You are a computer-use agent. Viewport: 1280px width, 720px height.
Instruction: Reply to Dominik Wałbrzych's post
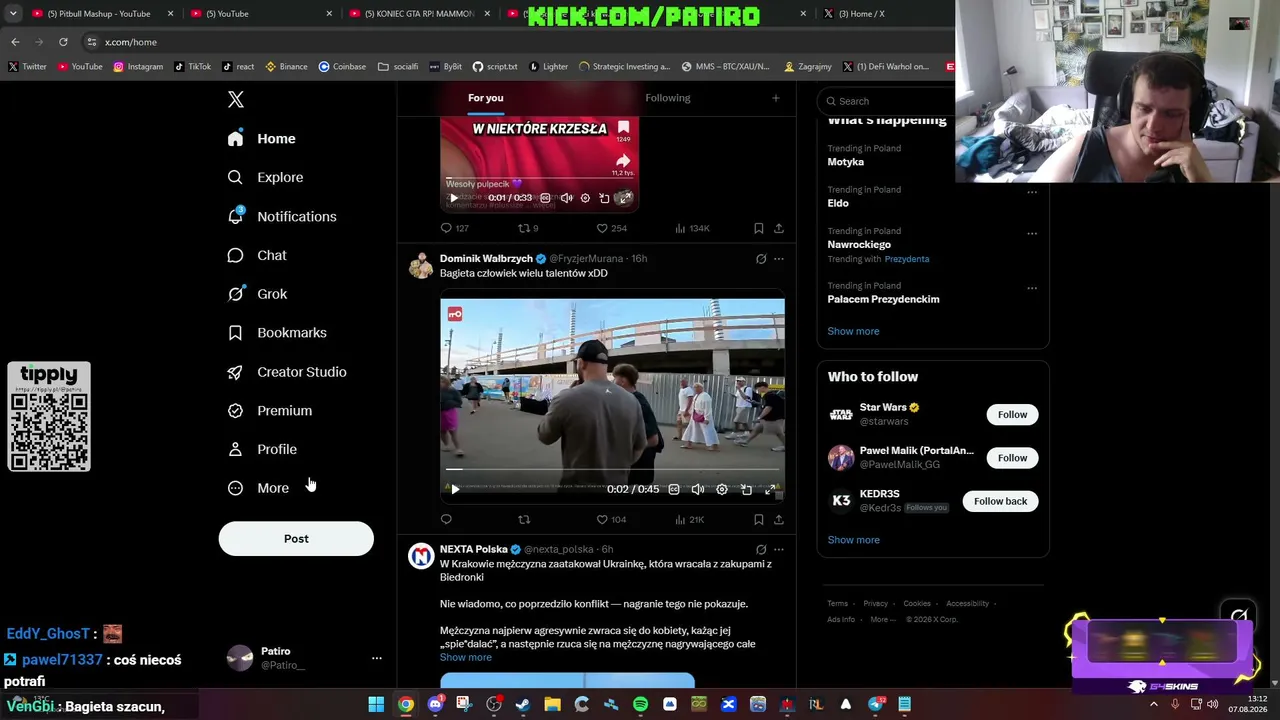coord(446,519)
